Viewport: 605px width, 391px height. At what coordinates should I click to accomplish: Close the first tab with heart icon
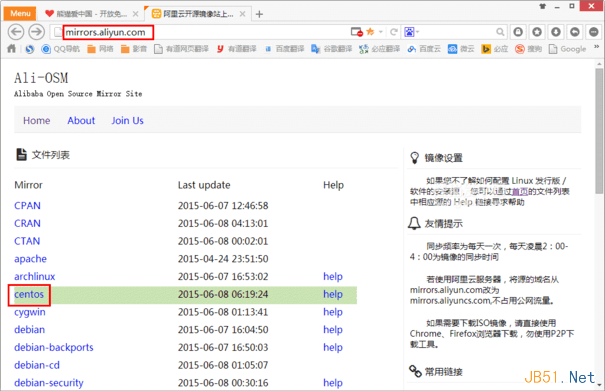[x=135, y=14]
